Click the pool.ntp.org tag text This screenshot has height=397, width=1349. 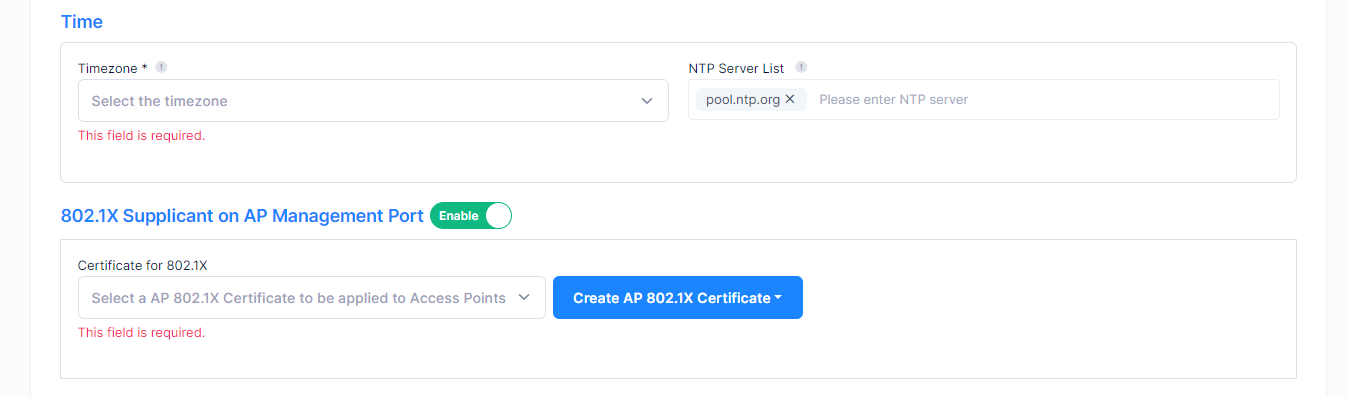pyautogui.click(x=743, y=99)
